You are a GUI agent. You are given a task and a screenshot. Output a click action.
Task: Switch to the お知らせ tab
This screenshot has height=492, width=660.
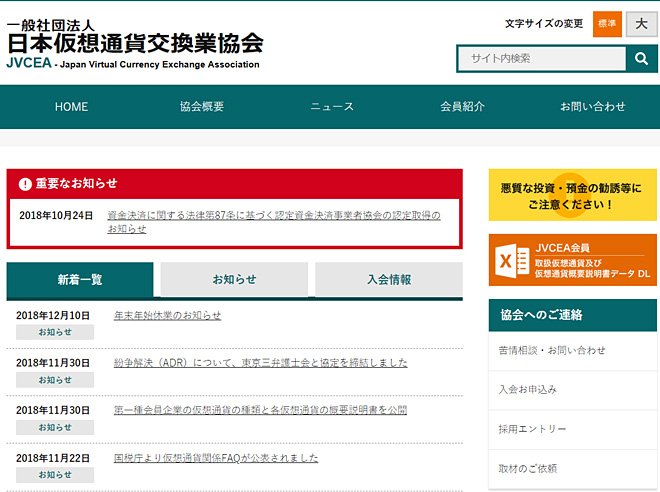[234, 279]
